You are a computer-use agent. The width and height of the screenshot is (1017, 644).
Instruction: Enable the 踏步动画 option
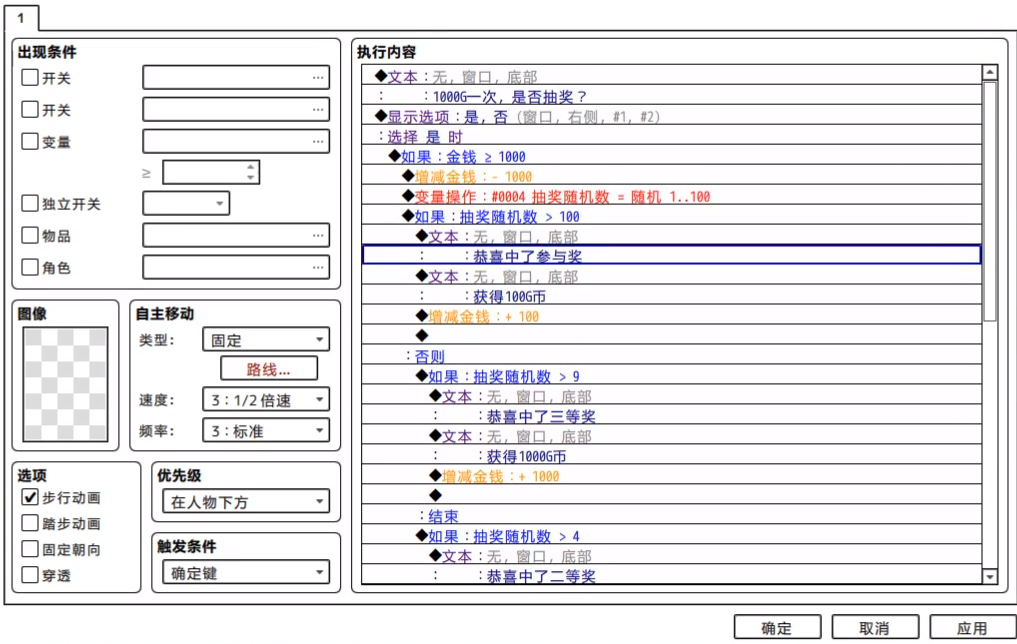click(x=30, y=523)
